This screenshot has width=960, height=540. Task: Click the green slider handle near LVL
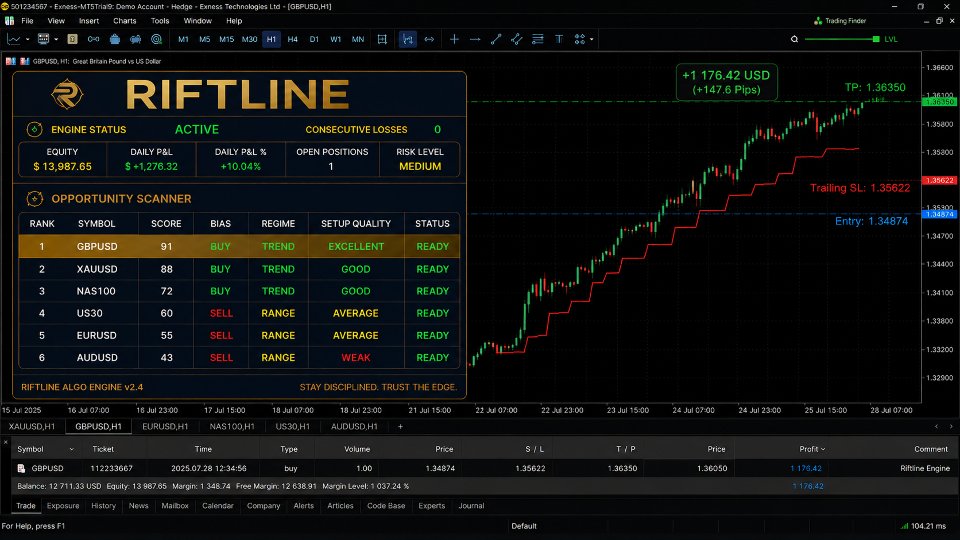click(876, 39)
